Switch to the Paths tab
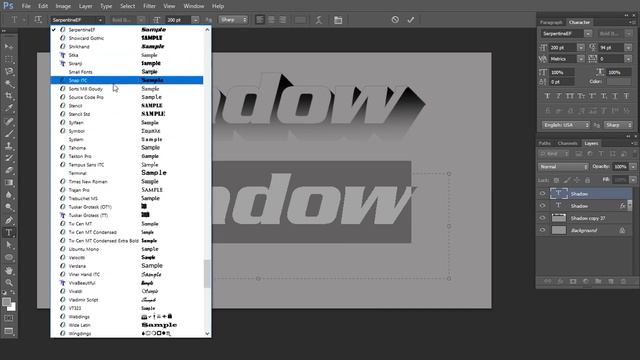This screenshot has height=360, width=640. pos(544,143)
